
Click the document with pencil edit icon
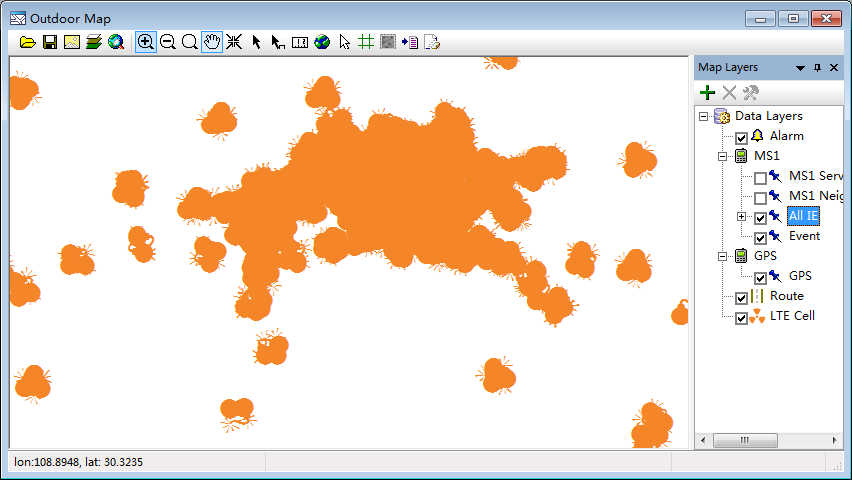coord(432,42)
